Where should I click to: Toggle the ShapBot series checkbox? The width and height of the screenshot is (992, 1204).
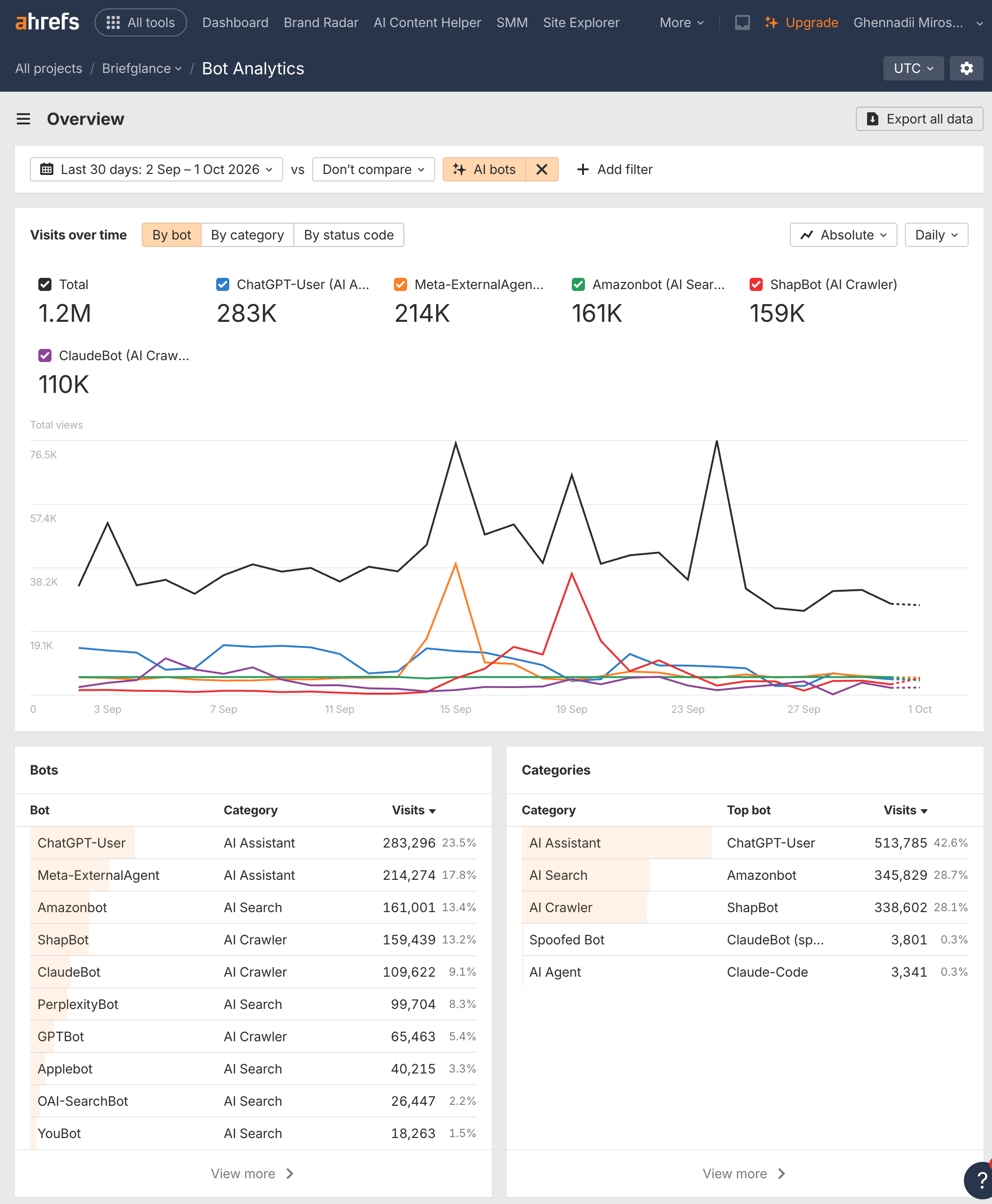pyautogui.click(x=756, y=284)
